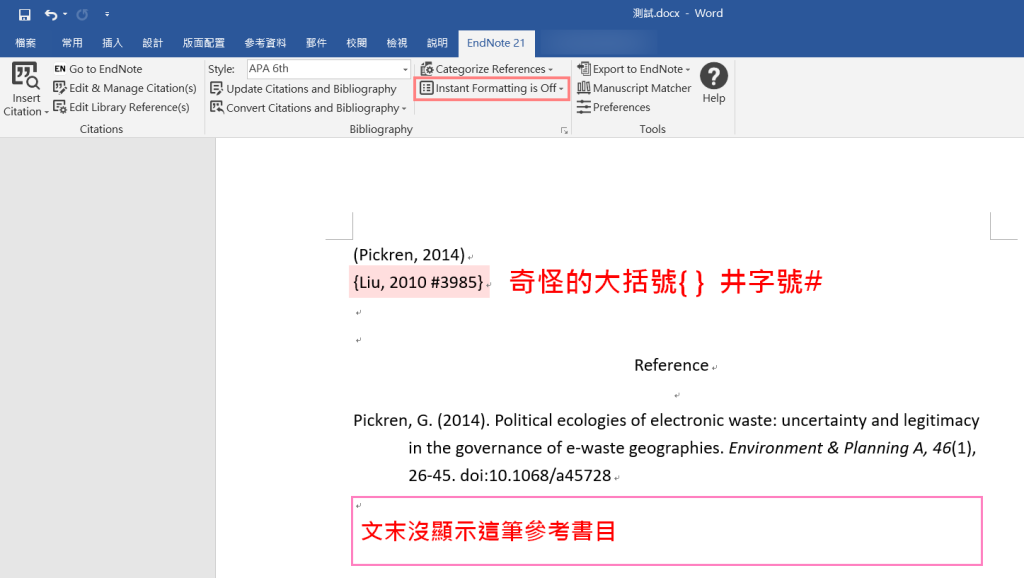Image resolution: width=1024 pixels, height=578 pixels.
Task: Click the Redo icon in the title bar
Action: pos(82,14)
